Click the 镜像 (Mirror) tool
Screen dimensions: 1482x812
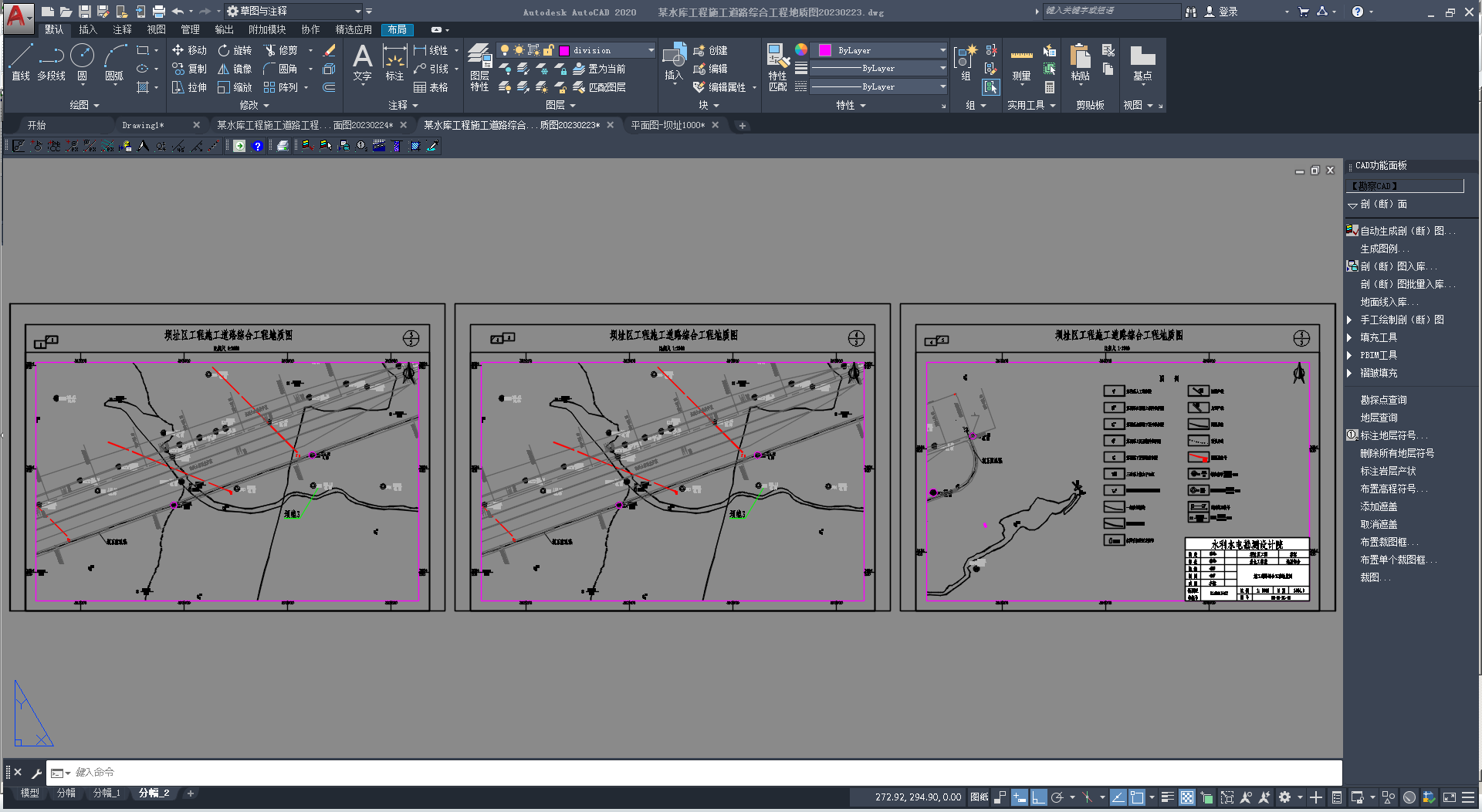[x=235, y=69]
